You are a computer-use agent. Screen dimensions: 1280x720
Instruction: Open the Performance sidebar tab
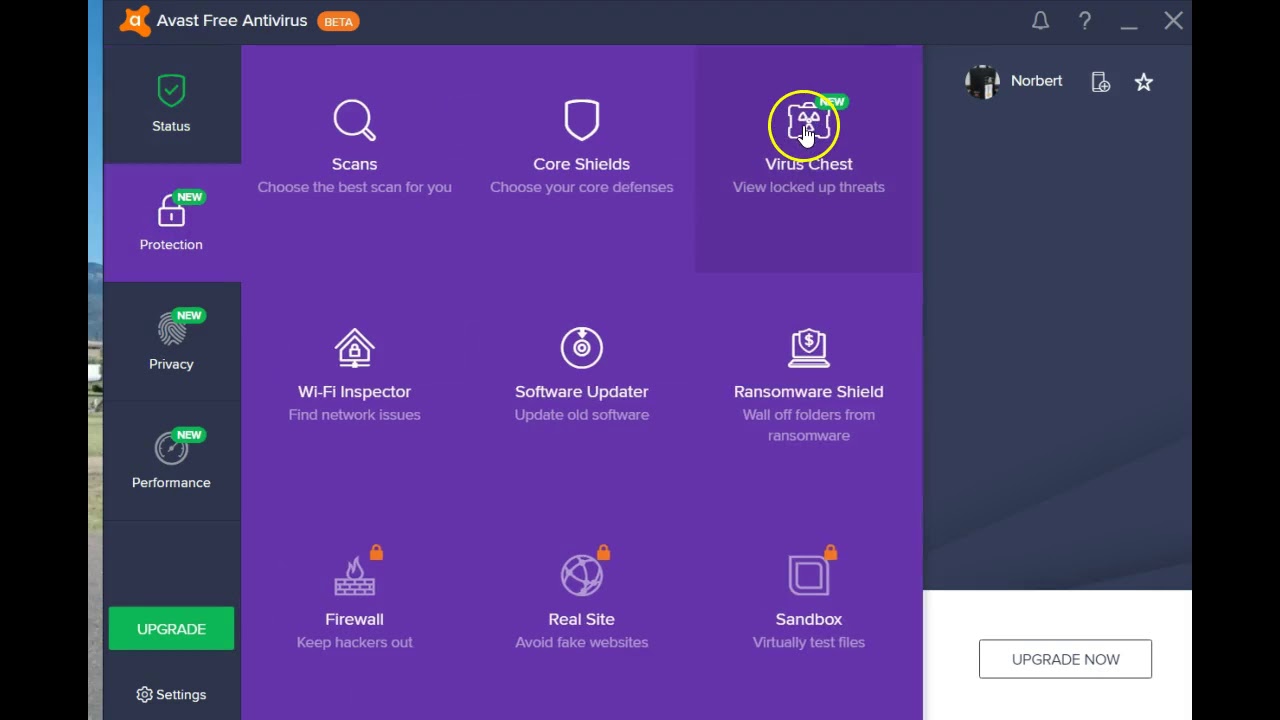tap(171, 461)
